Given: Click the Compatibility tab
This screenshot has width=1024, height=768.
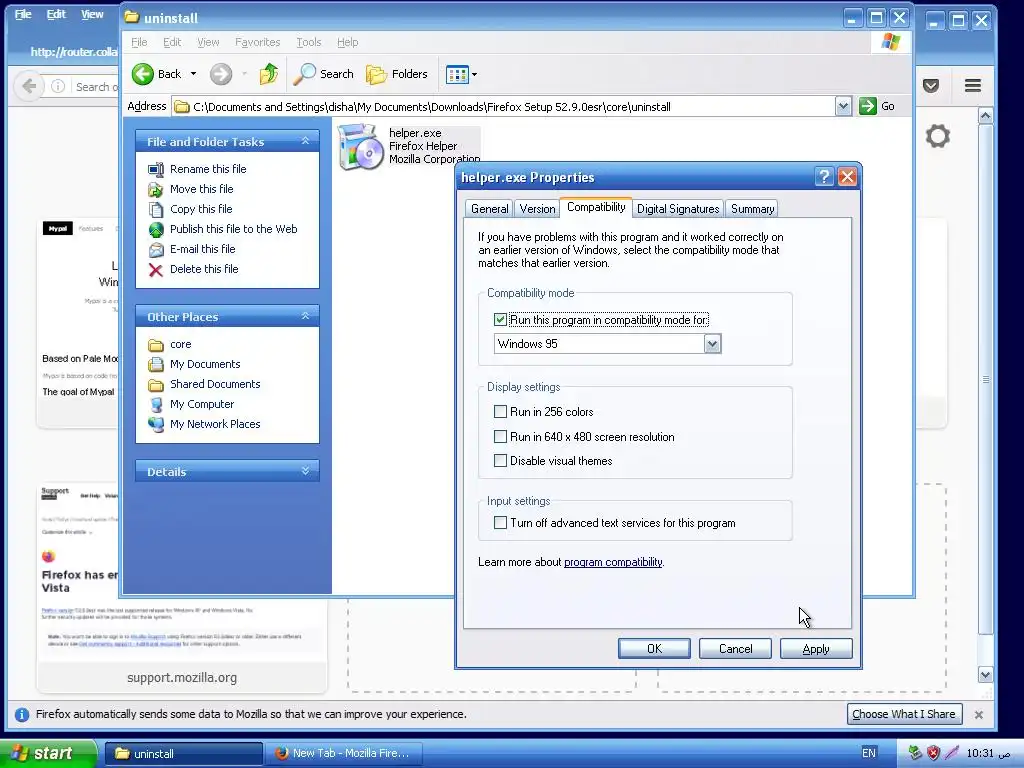Looking at the screenshot, I should (596, 207).
